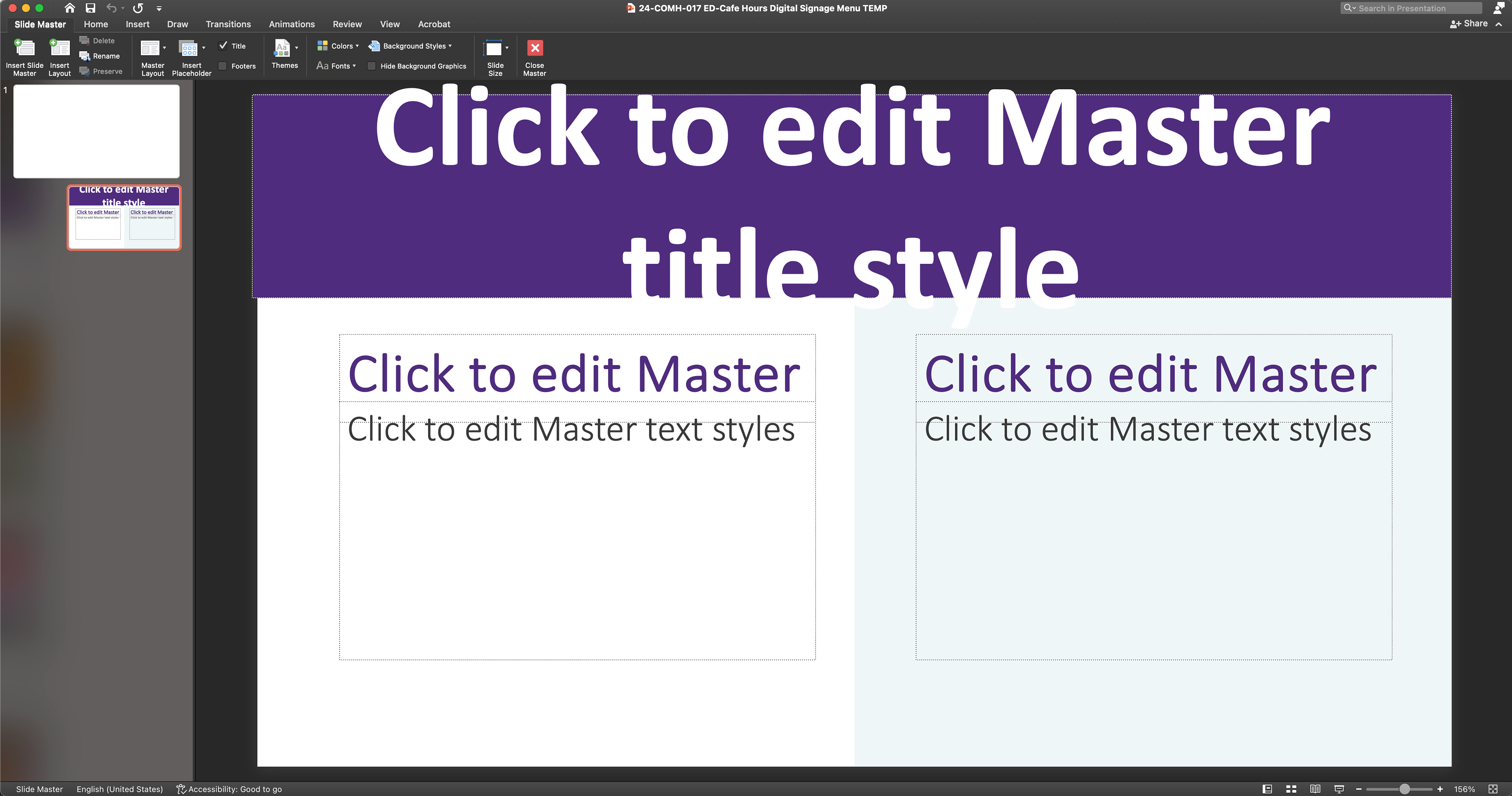Open the Animations tab
Screen dimensions: 1512x796
coord(292,24)
